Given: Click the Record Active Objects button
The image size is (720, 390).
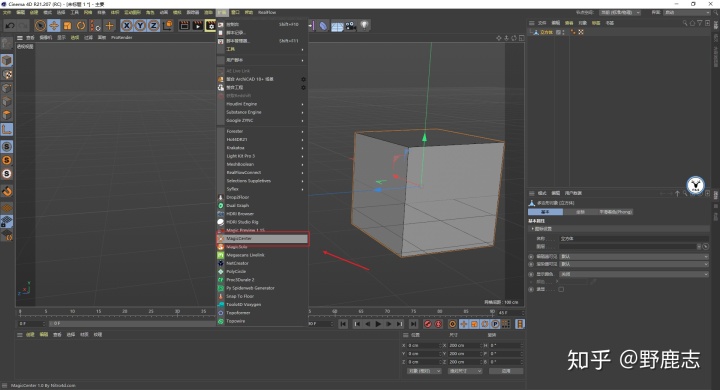Looking at the screenshot, I should pos(428,324).
